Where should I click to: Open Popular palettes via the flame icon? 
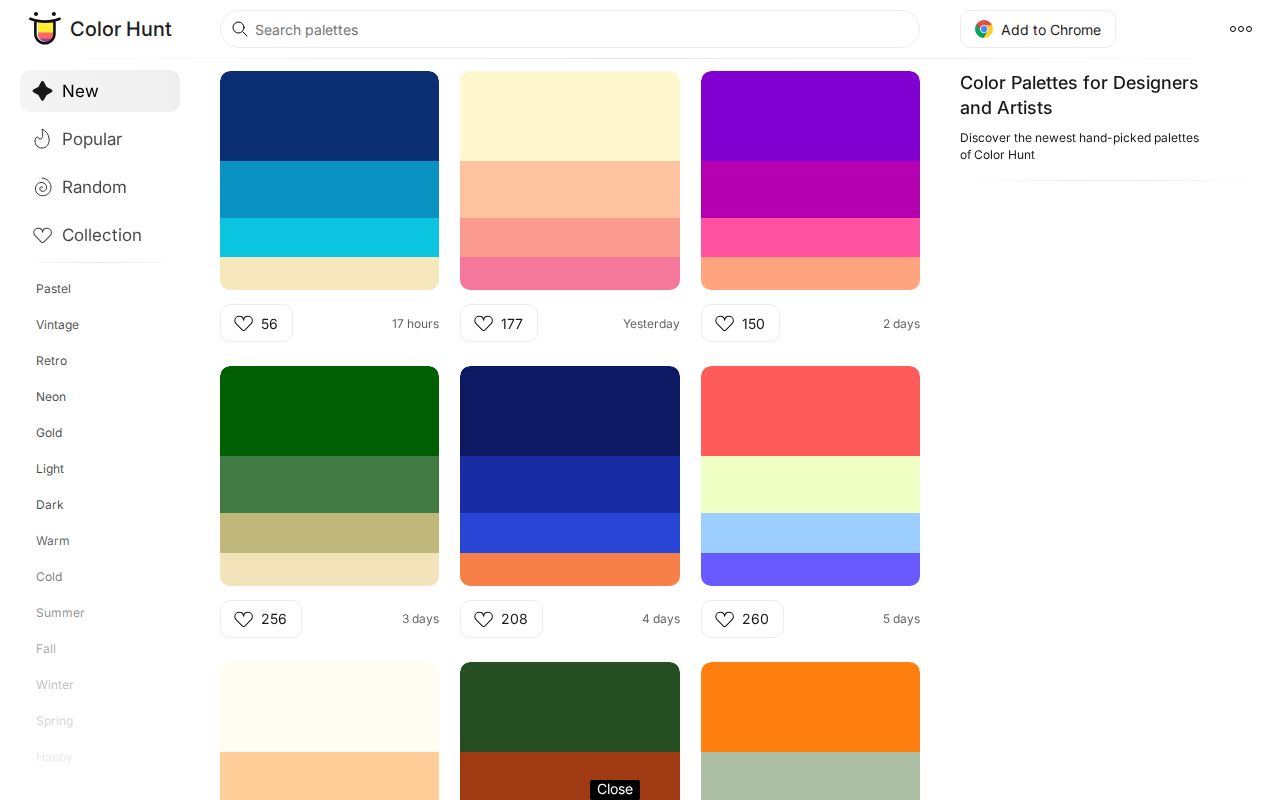coord(42,139)
